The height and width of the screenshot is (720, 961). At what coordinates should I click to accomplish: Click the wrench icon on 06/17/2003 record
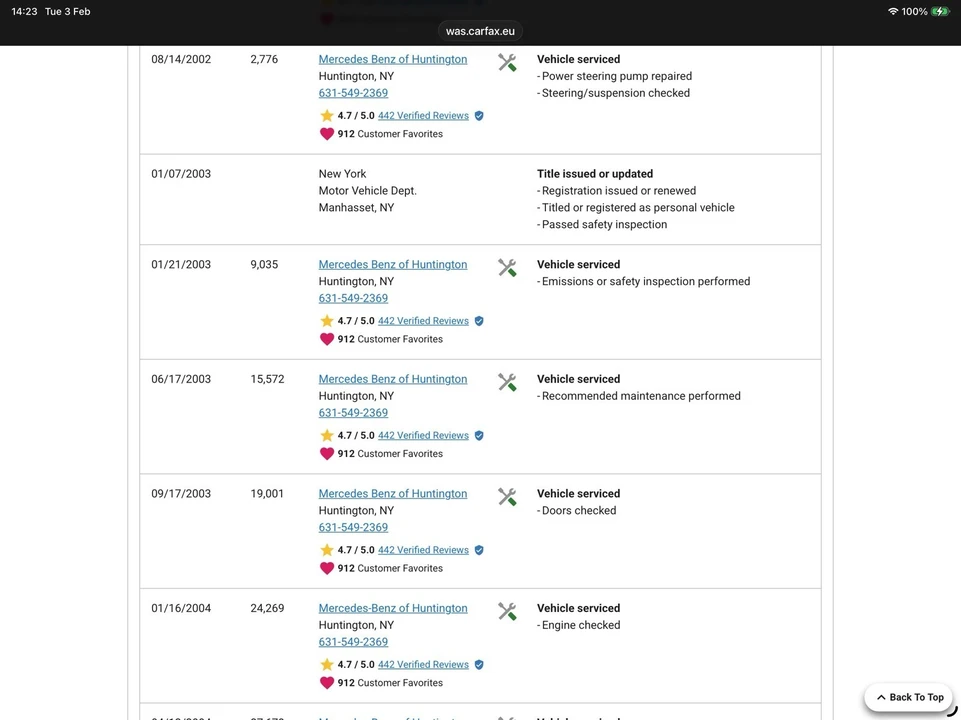pyautogui.click(x=507, y=382)
